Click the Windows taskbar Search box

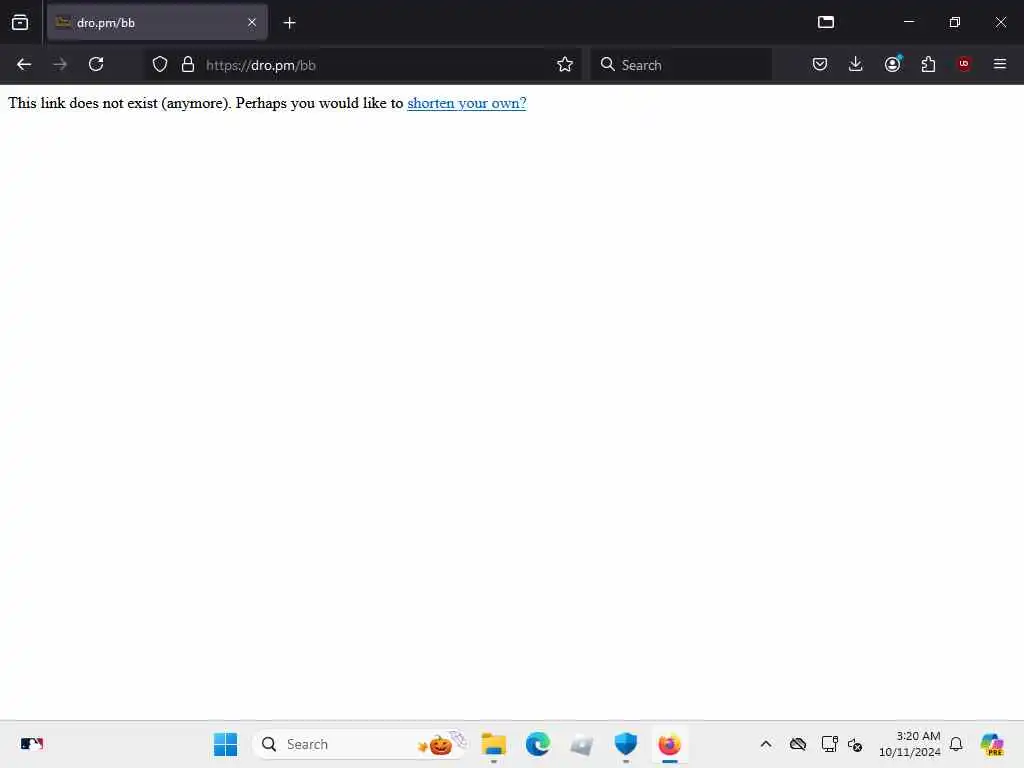361,744
